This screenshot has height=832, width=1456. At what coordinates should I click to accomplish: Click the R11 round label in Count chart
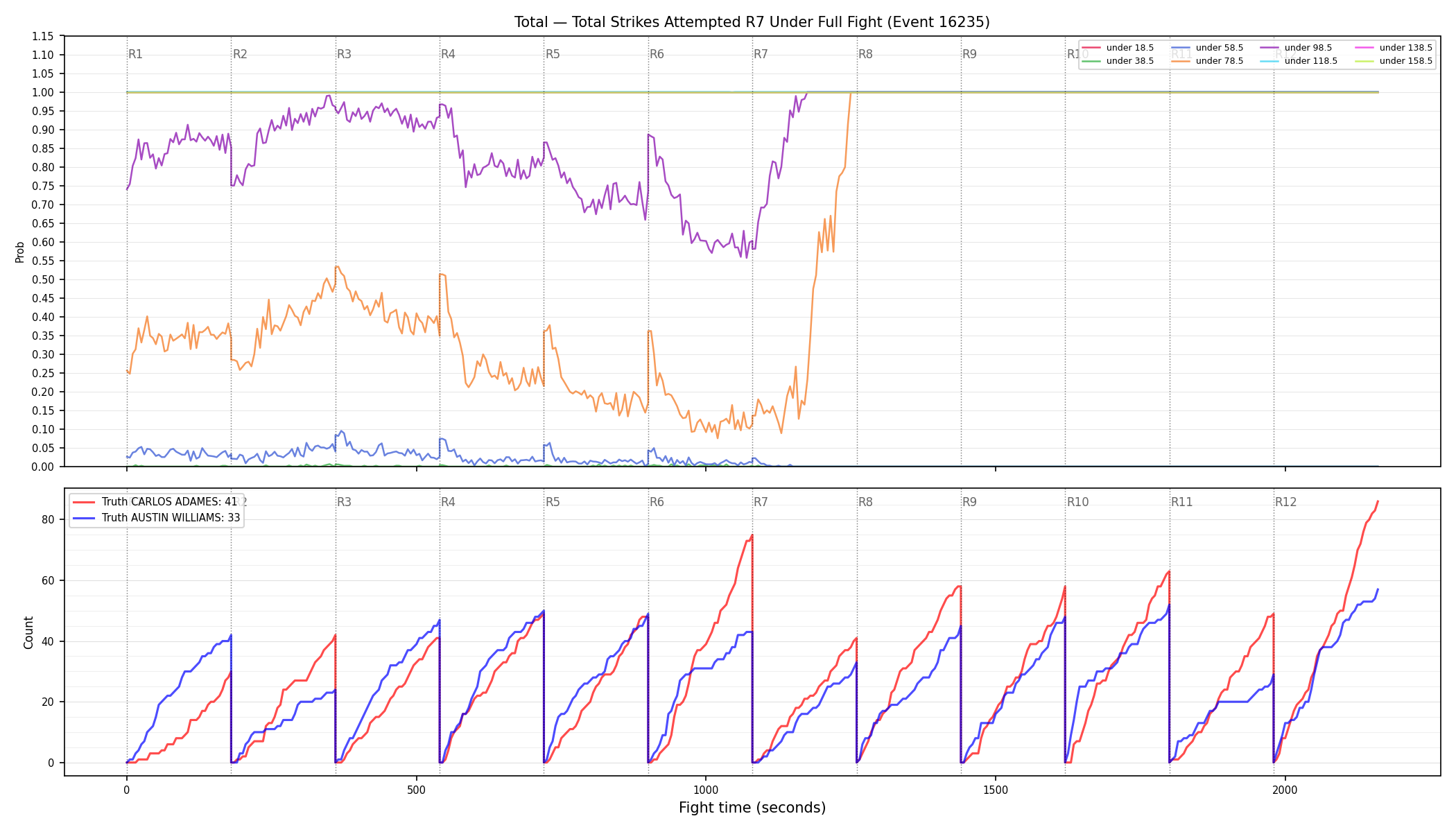[x=1181, y=502]
